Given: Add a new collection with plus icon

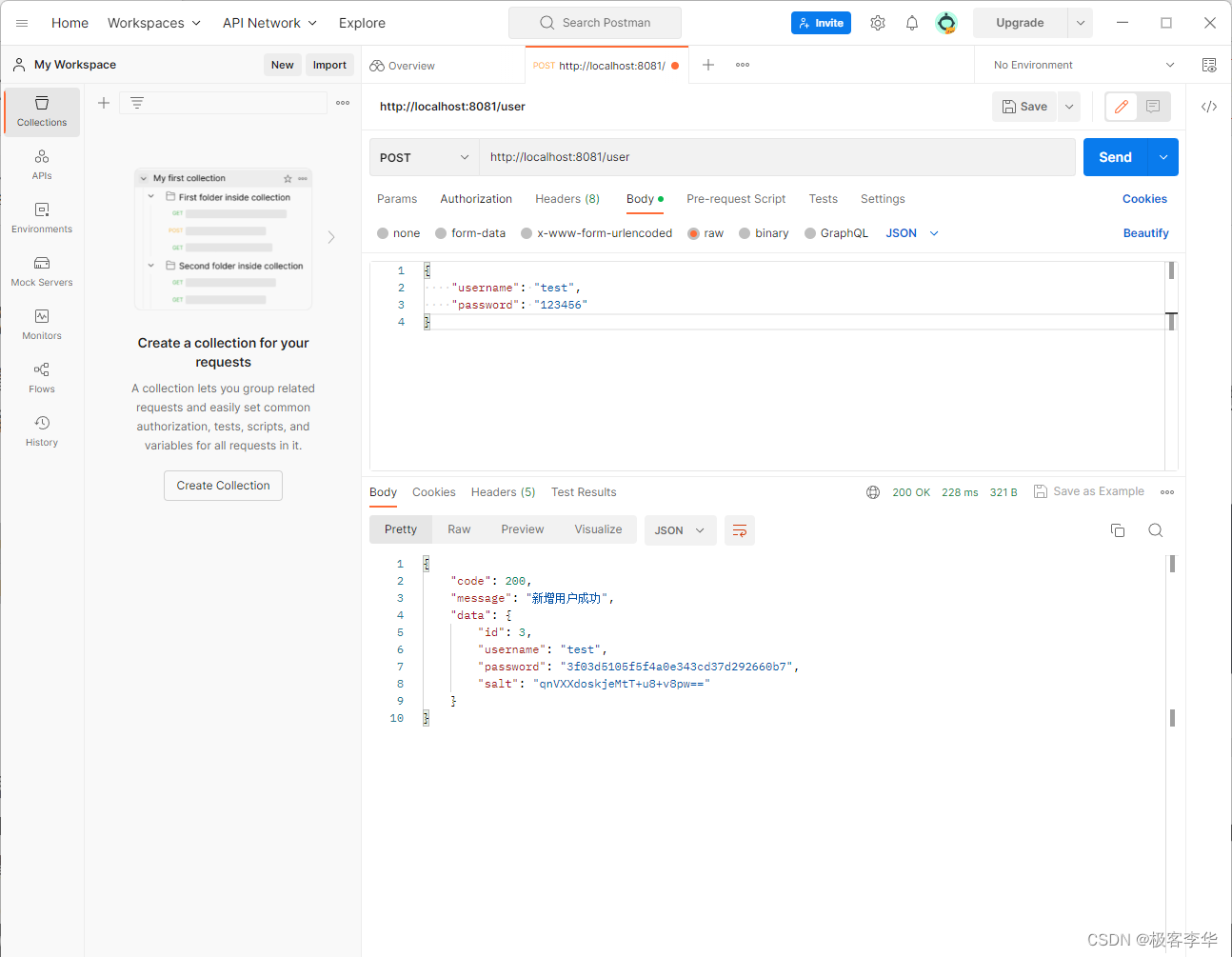Looking at the screenshot, I should tap(104, 103).
